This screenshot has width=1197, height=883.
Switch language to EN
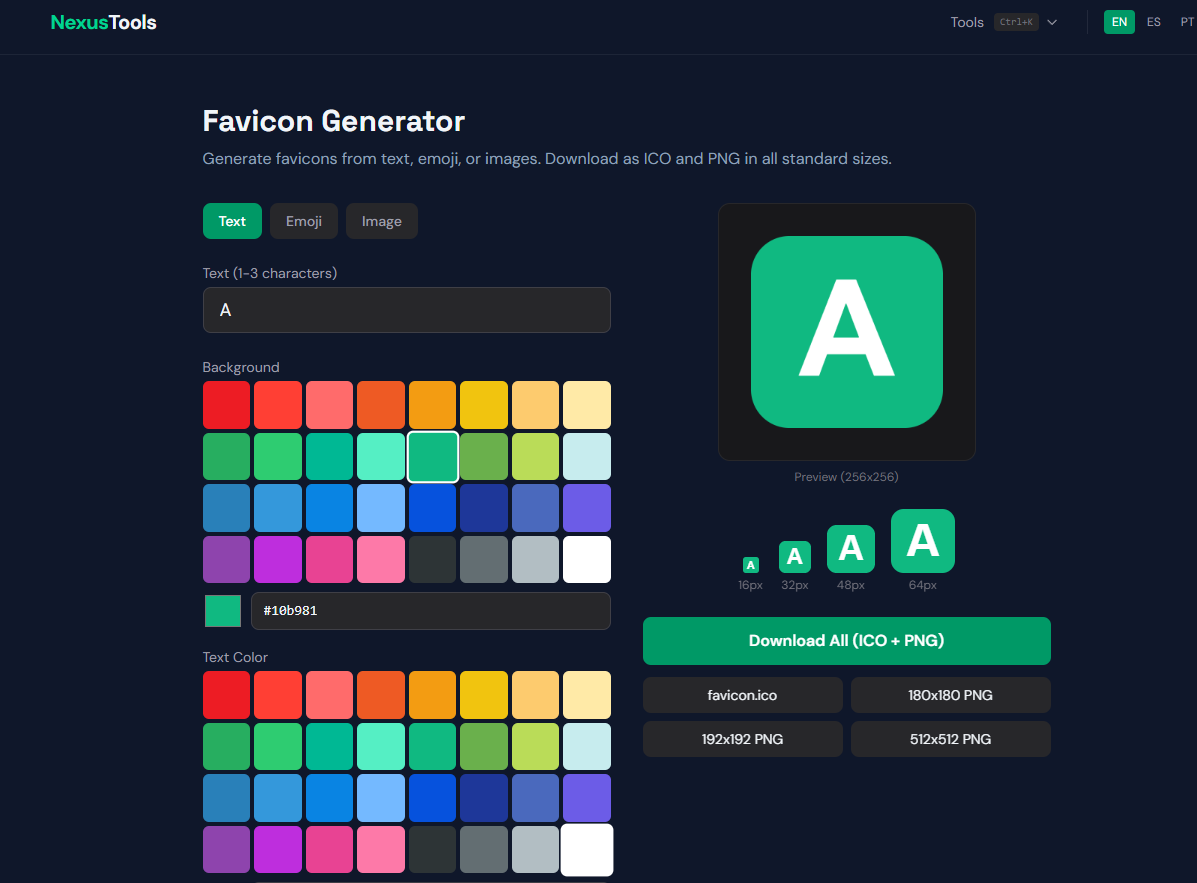(x=1119, y=22)
